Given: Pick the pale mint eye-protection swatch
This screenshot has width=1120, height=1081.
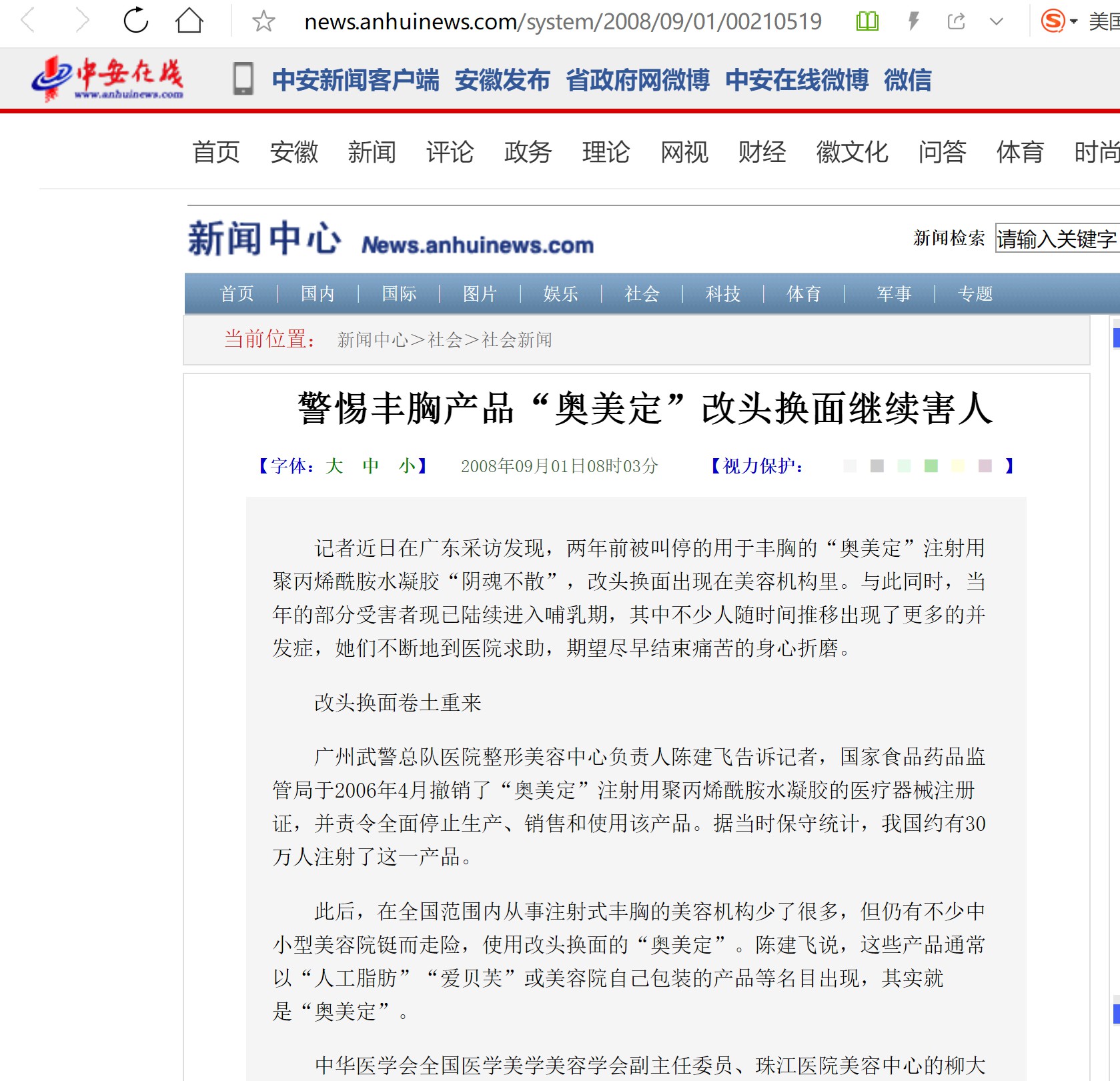Looking at the screenshot, I should 904,466.
